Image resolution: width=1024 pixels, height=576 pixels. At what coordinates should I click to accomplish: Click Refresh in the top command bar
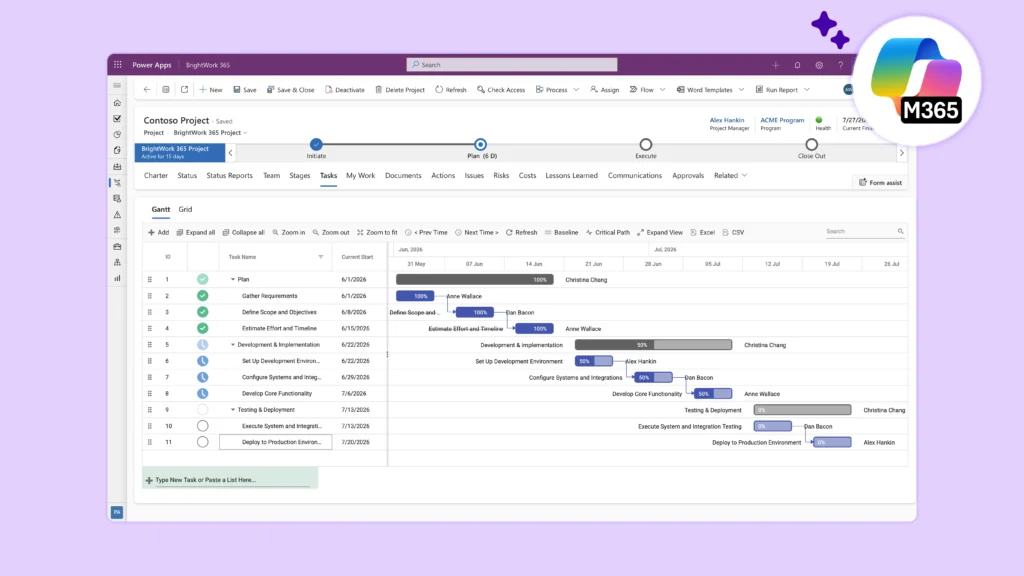pyautogui.click(x=451, y=89)
